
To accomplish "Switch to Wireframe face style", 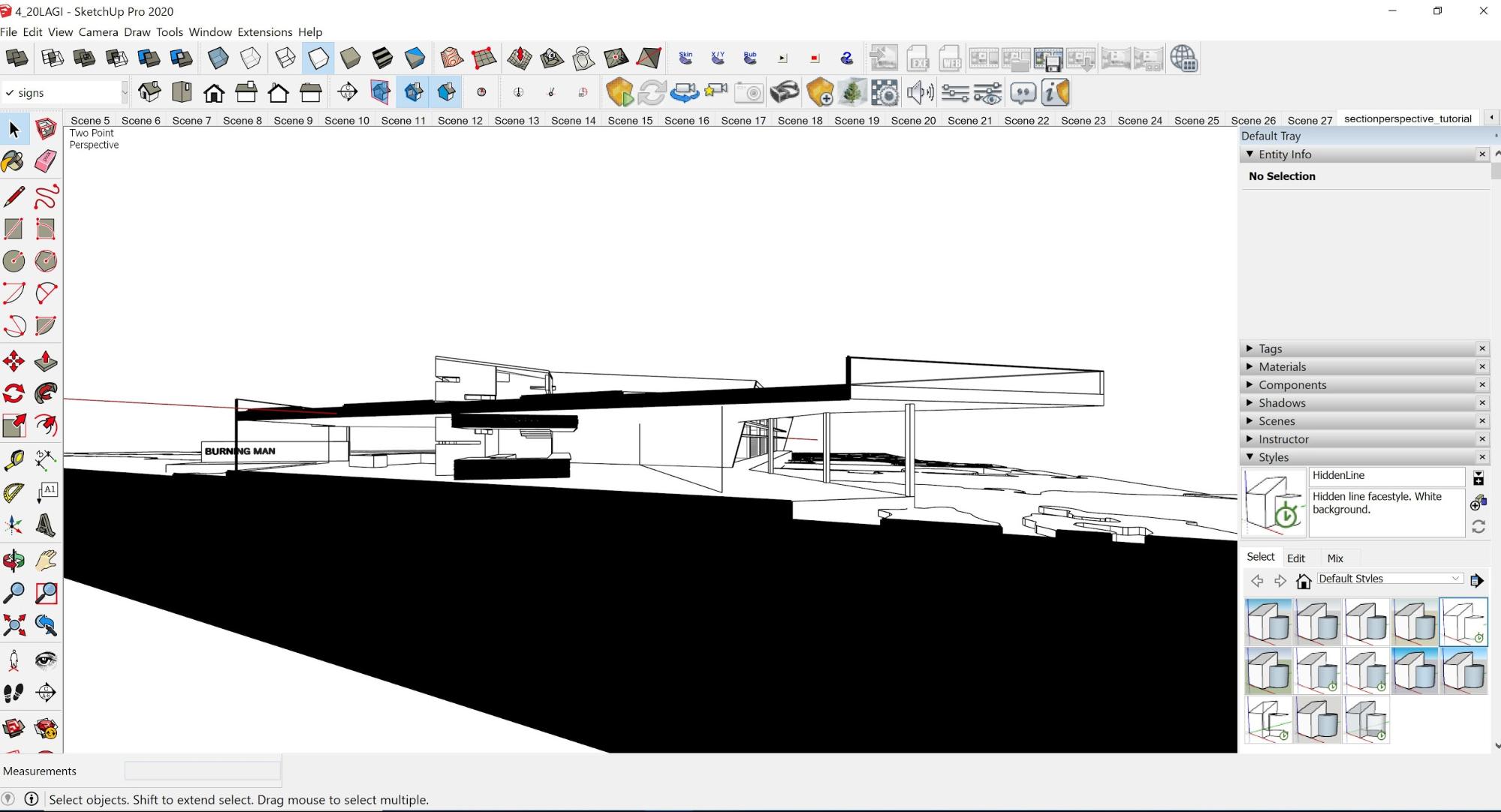I will coord(285,58).
